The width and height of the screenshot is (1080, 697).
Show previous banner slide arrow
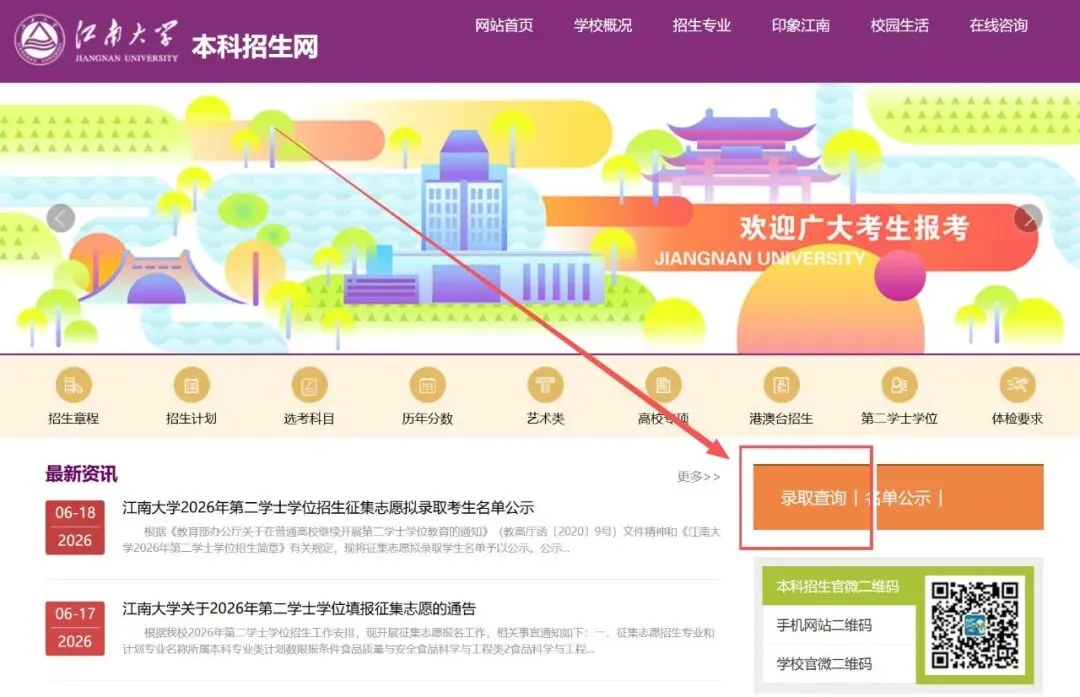click(x=61, y=218)
